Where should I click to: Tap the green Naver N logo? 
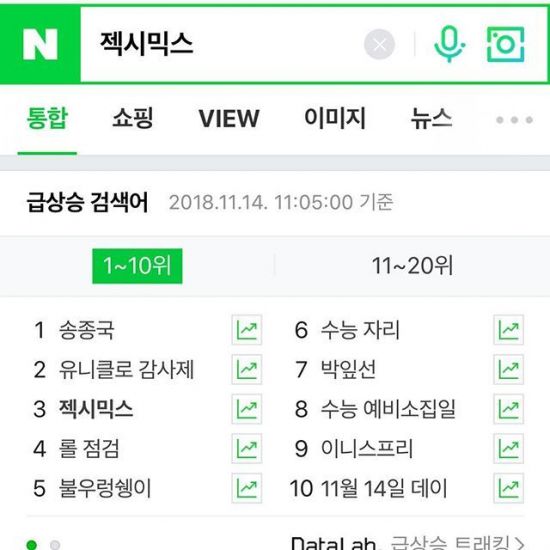40,44
